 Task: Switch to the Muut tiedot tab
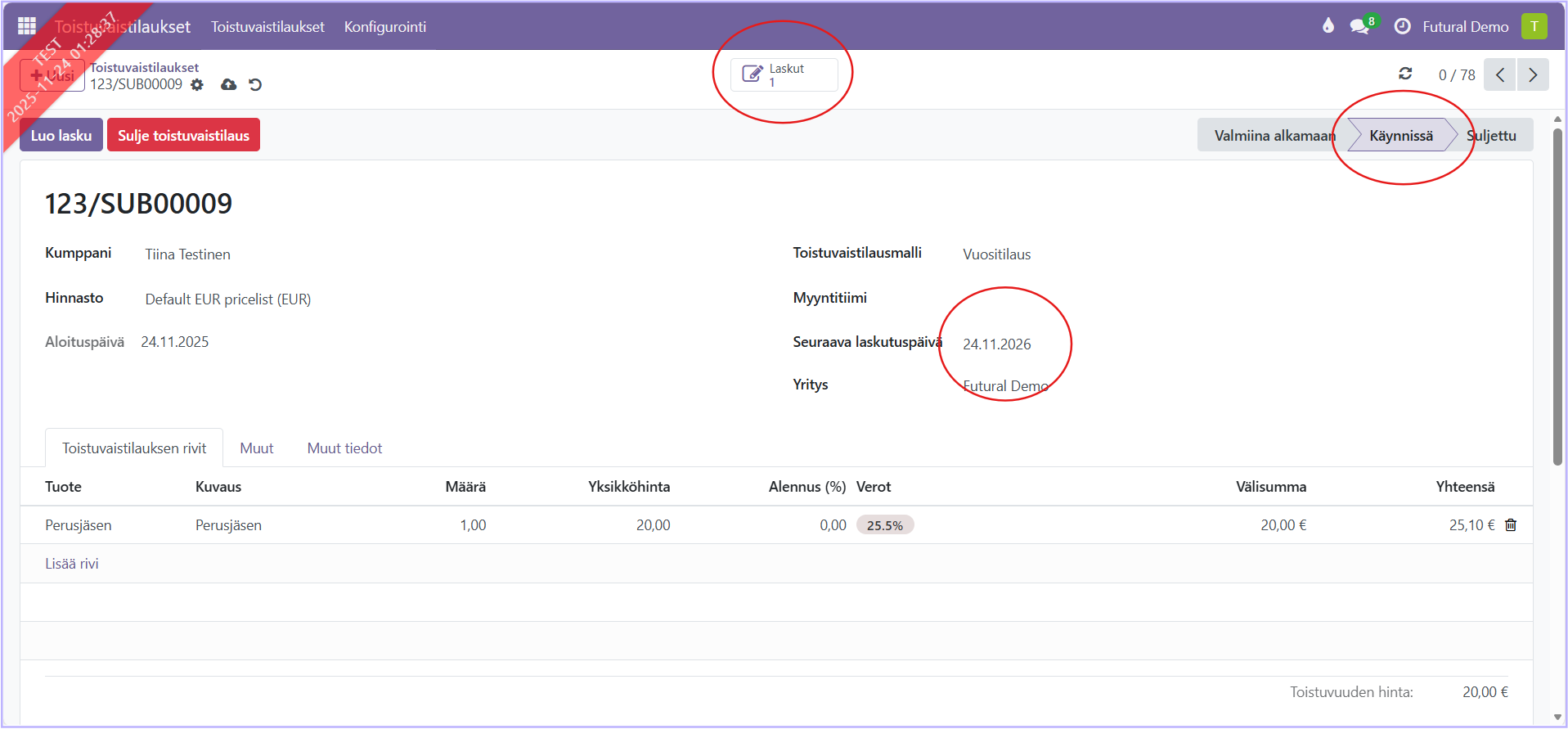[x=344, y=448]
